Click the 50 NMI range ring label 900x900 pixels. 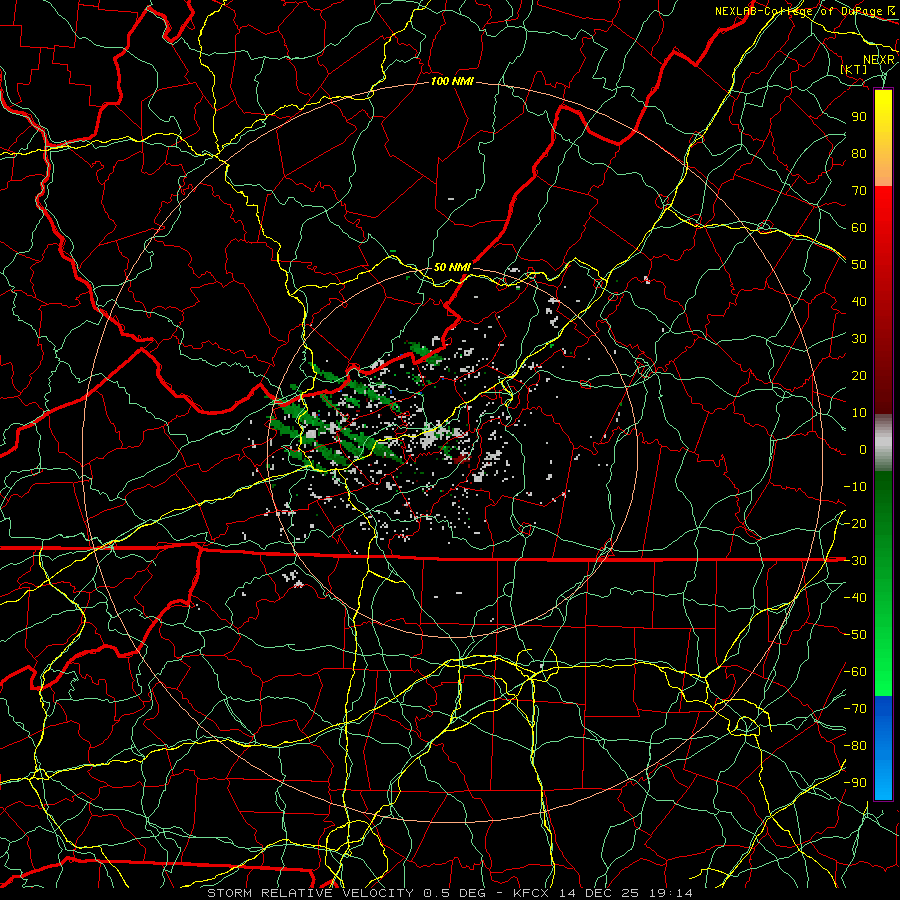click(x=452, y=267)
